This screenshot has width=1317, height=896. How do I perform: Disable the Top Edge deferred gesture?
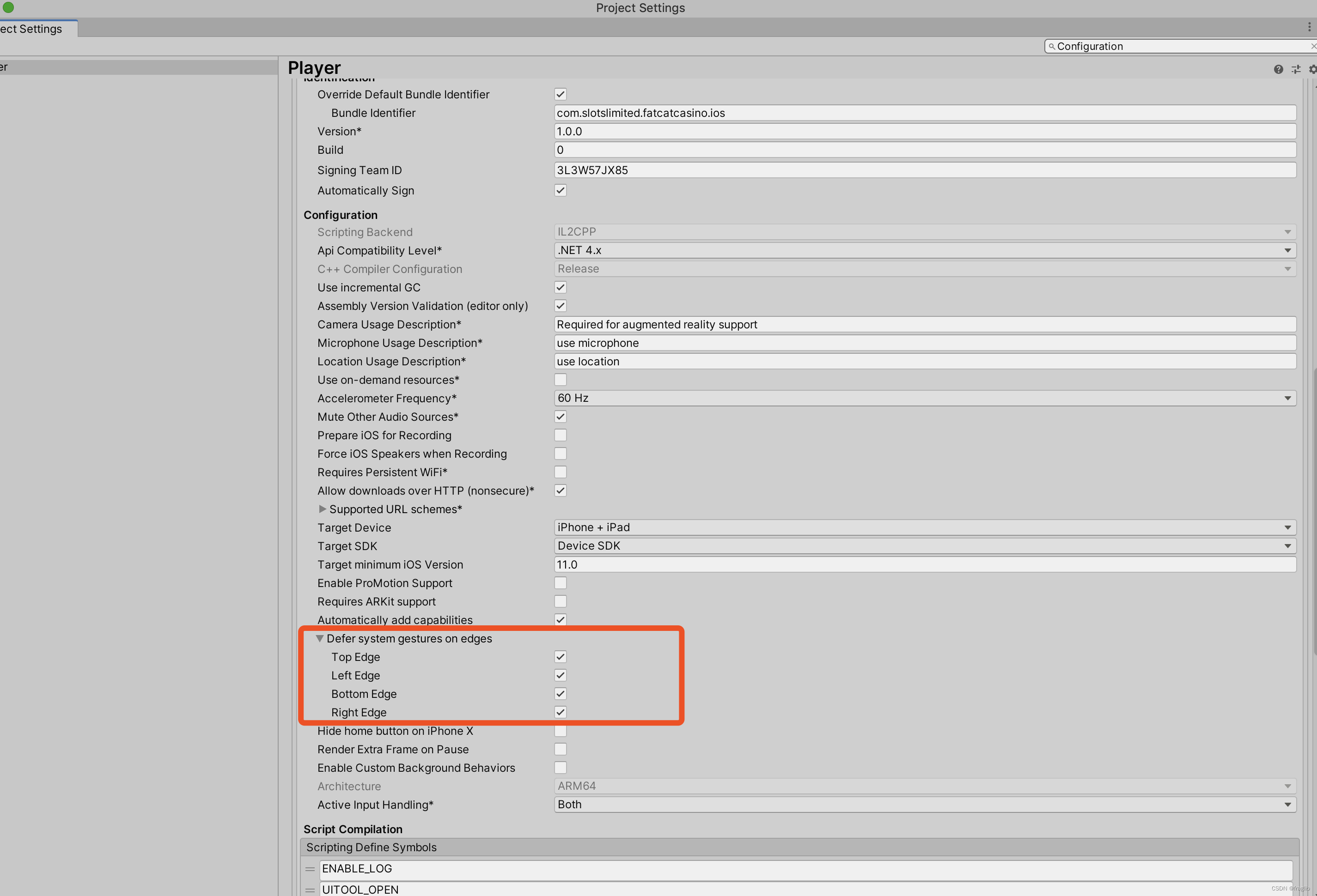click(x=560, y=656)
